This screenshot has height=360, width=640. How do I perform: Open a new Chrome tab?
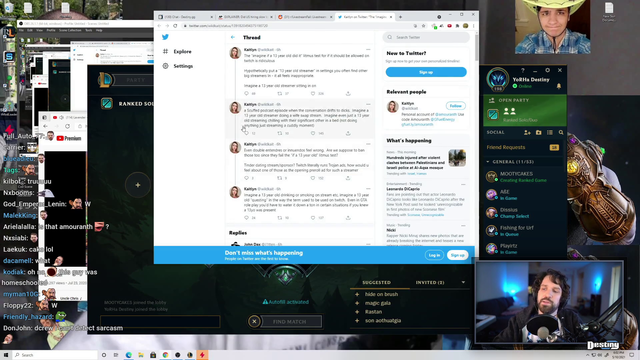pos(400,17)
